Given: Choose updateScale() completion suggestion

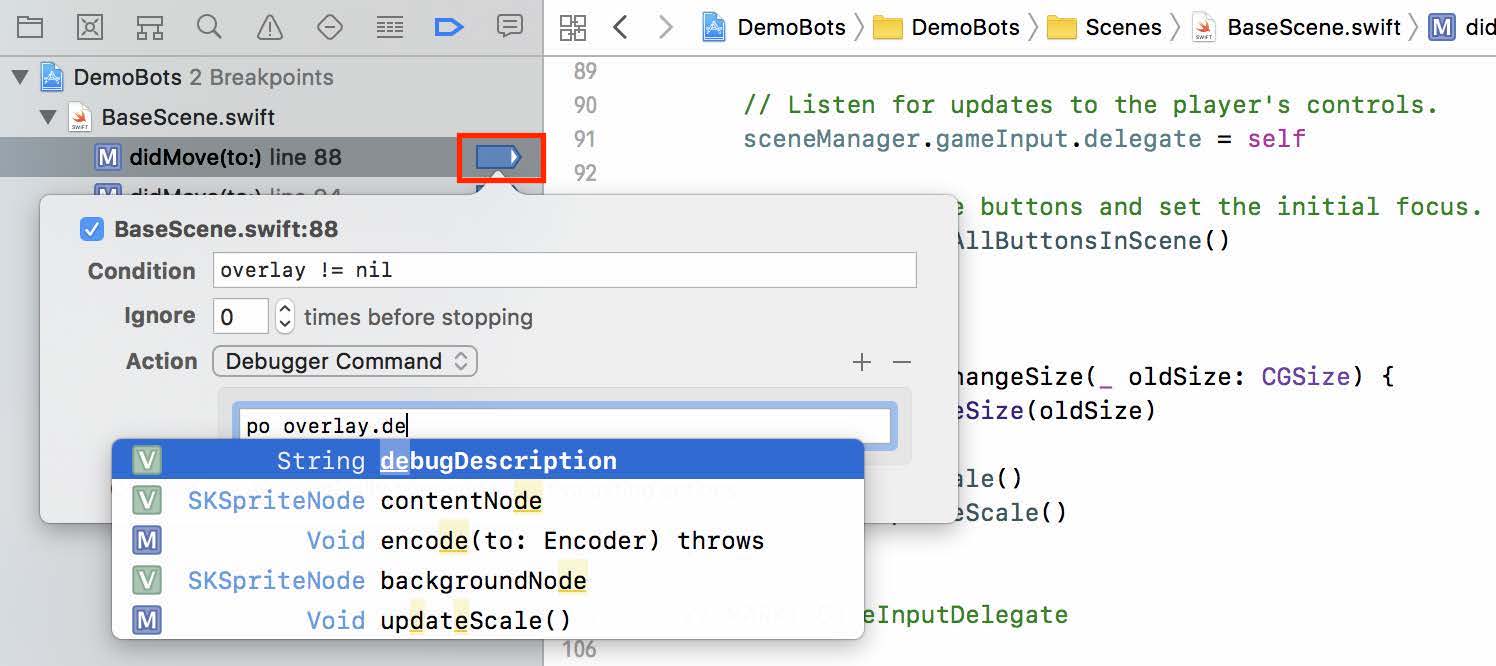Looking at the screenshot, I should point(488,620).
